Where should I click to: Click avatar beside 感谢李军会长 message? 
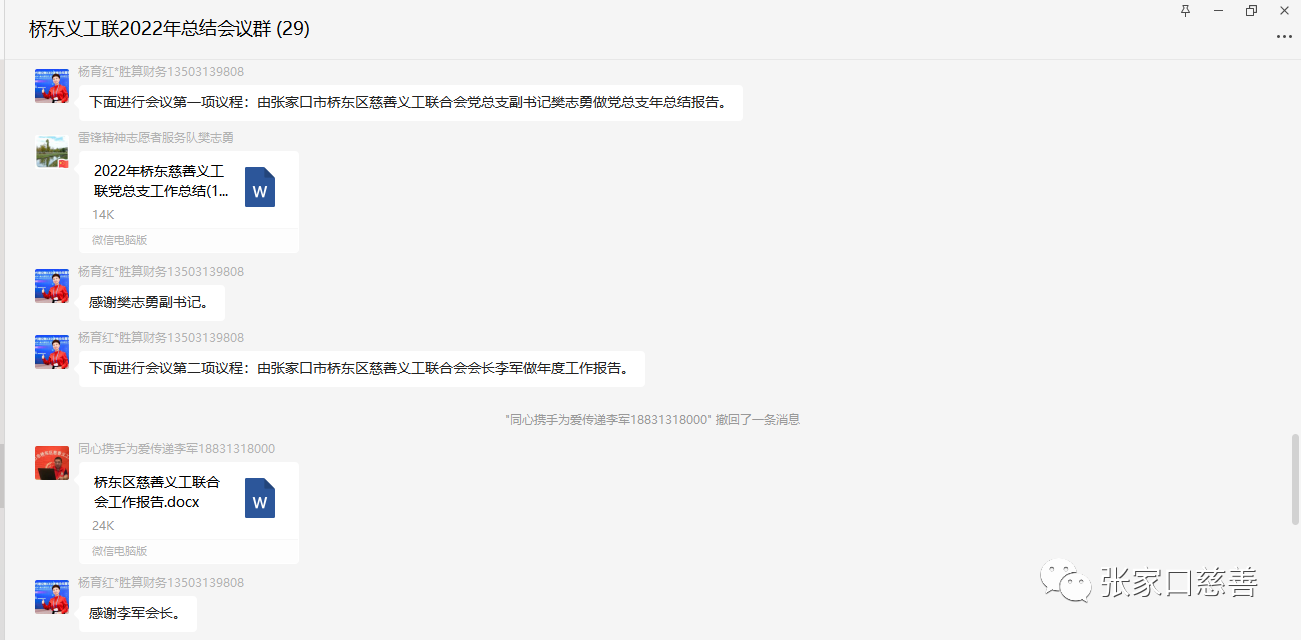(x=52, y=597)
